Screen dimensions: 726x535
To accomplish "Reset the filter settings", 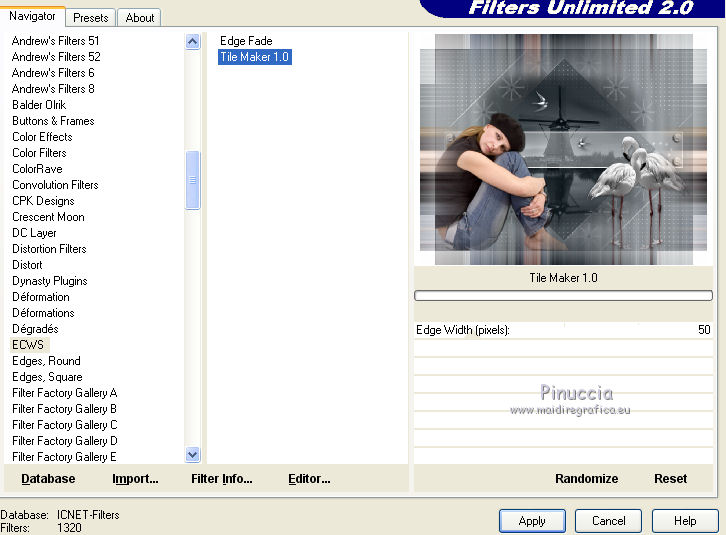I will [670, 478].
